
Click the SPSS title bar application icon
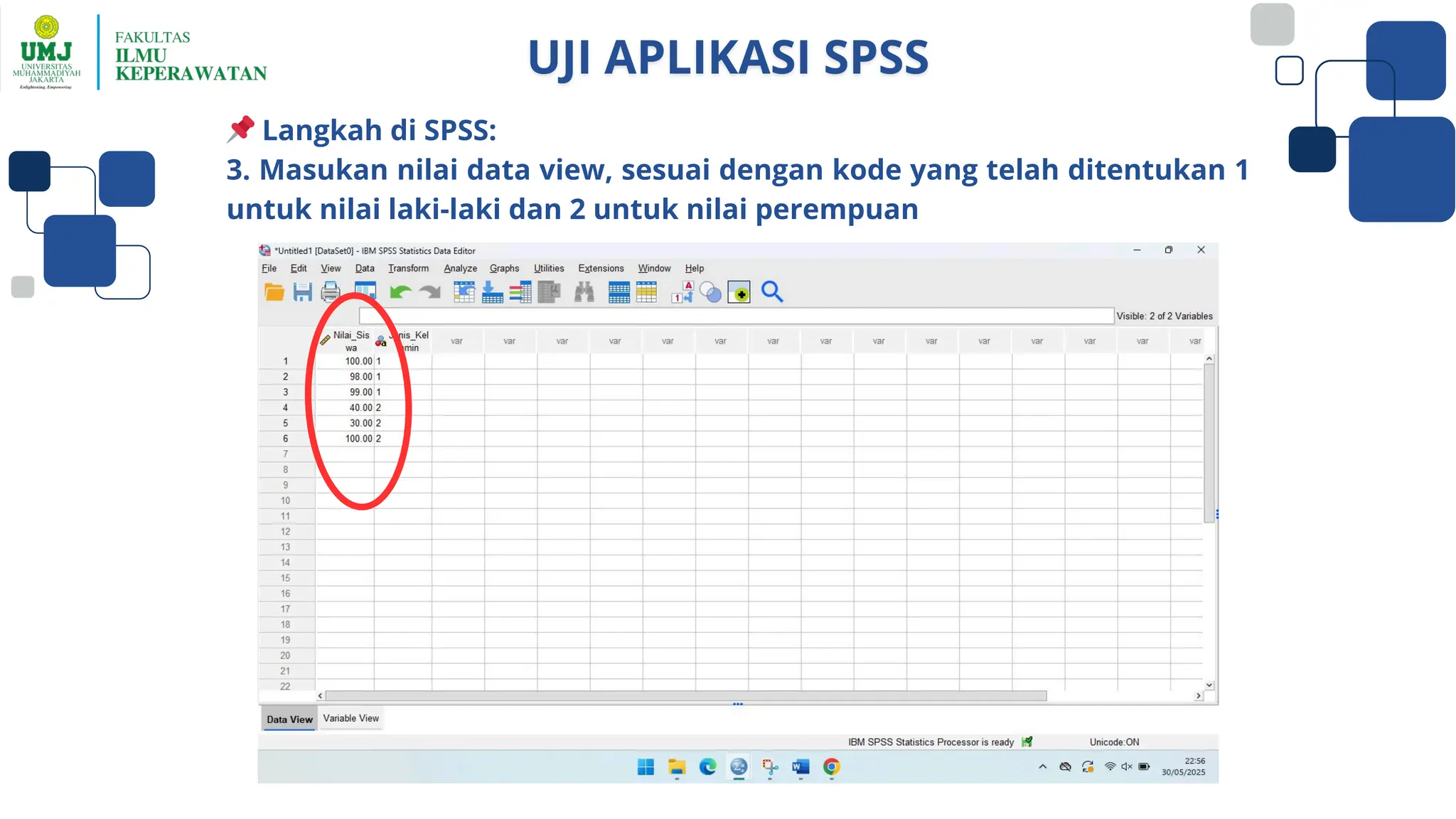pos(265,250)
